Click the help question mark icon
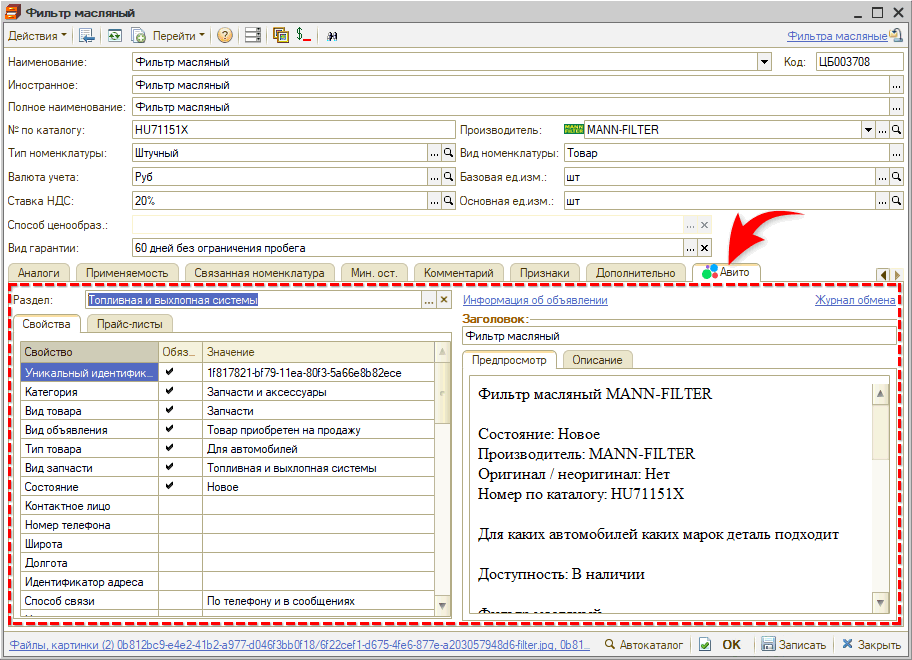 [x=225, y=35]
